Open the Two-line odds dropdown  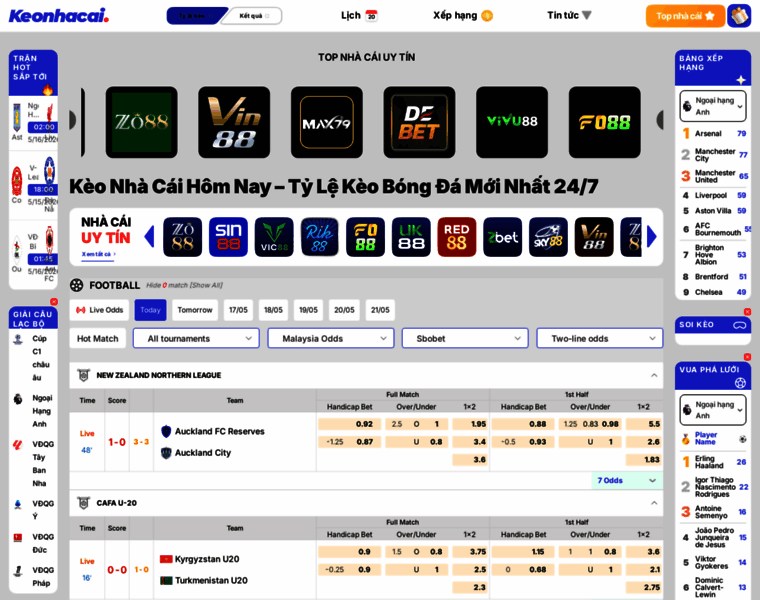[x=600, y=338]
